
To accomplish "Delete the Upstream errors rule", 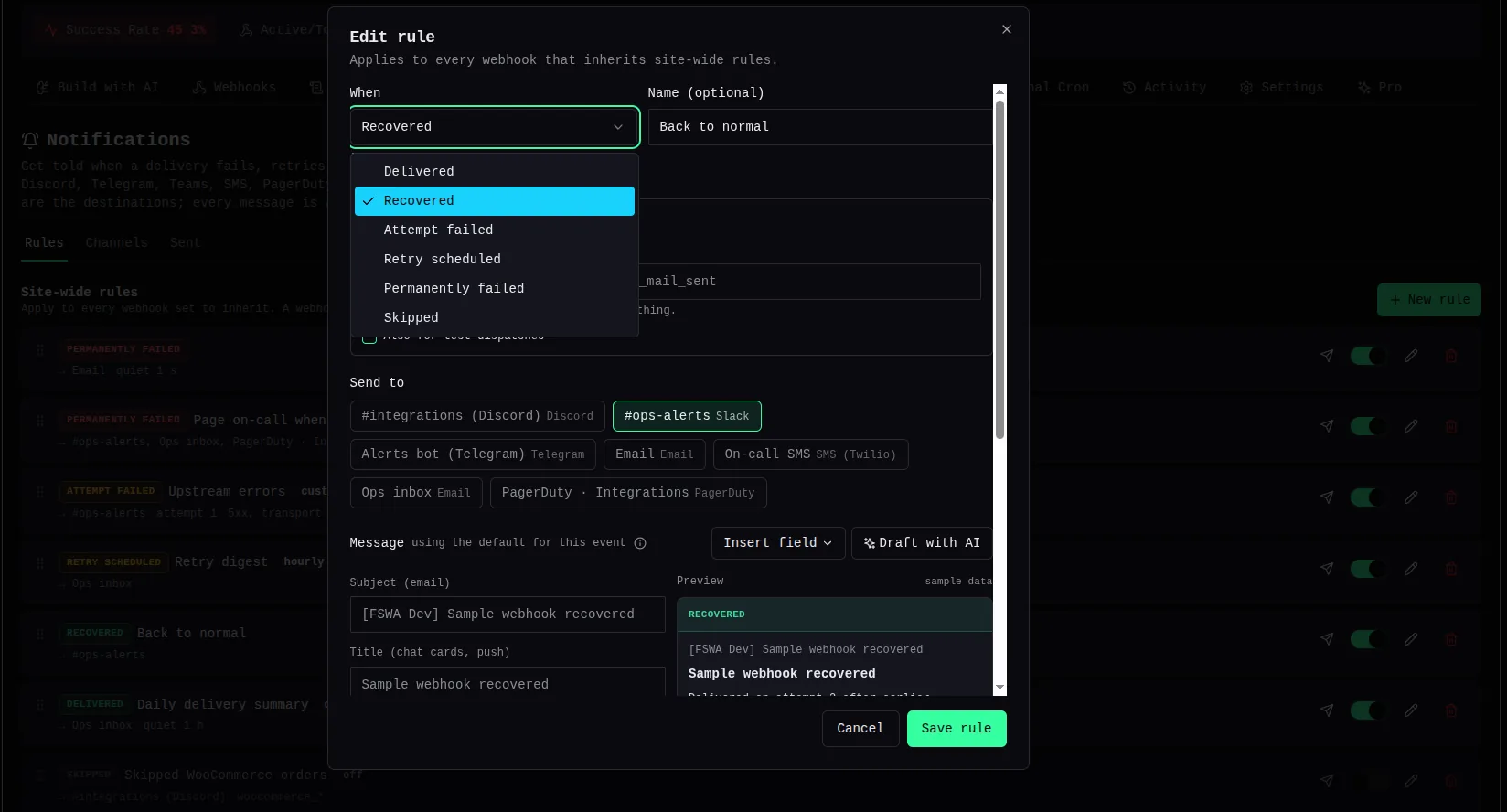I will (x=1451, y=497).
